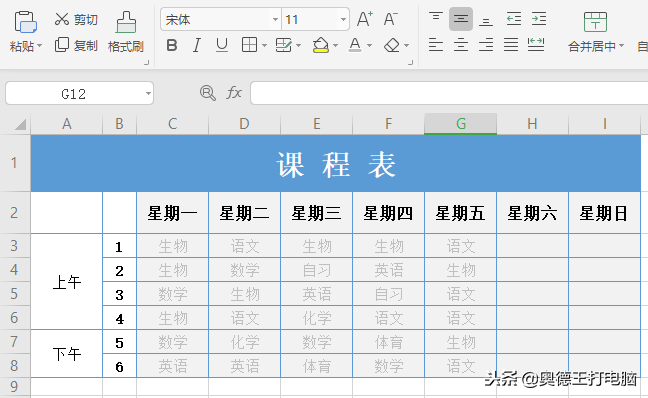Click 体育 cell in 星期四 column
The height and width of the screenshot is (398, 648).
pyautogui.click(x=388, y=342)
